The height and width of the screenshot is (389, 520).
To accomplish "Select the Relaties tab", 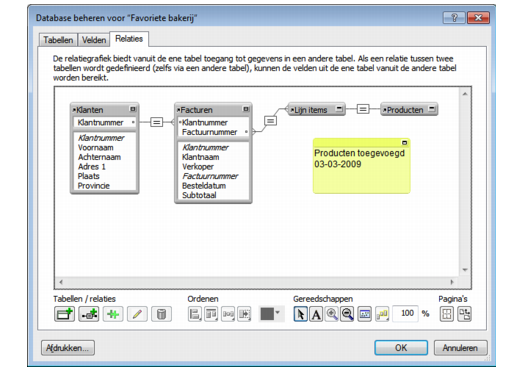I will pyautogui.click(x=129, y=39).
